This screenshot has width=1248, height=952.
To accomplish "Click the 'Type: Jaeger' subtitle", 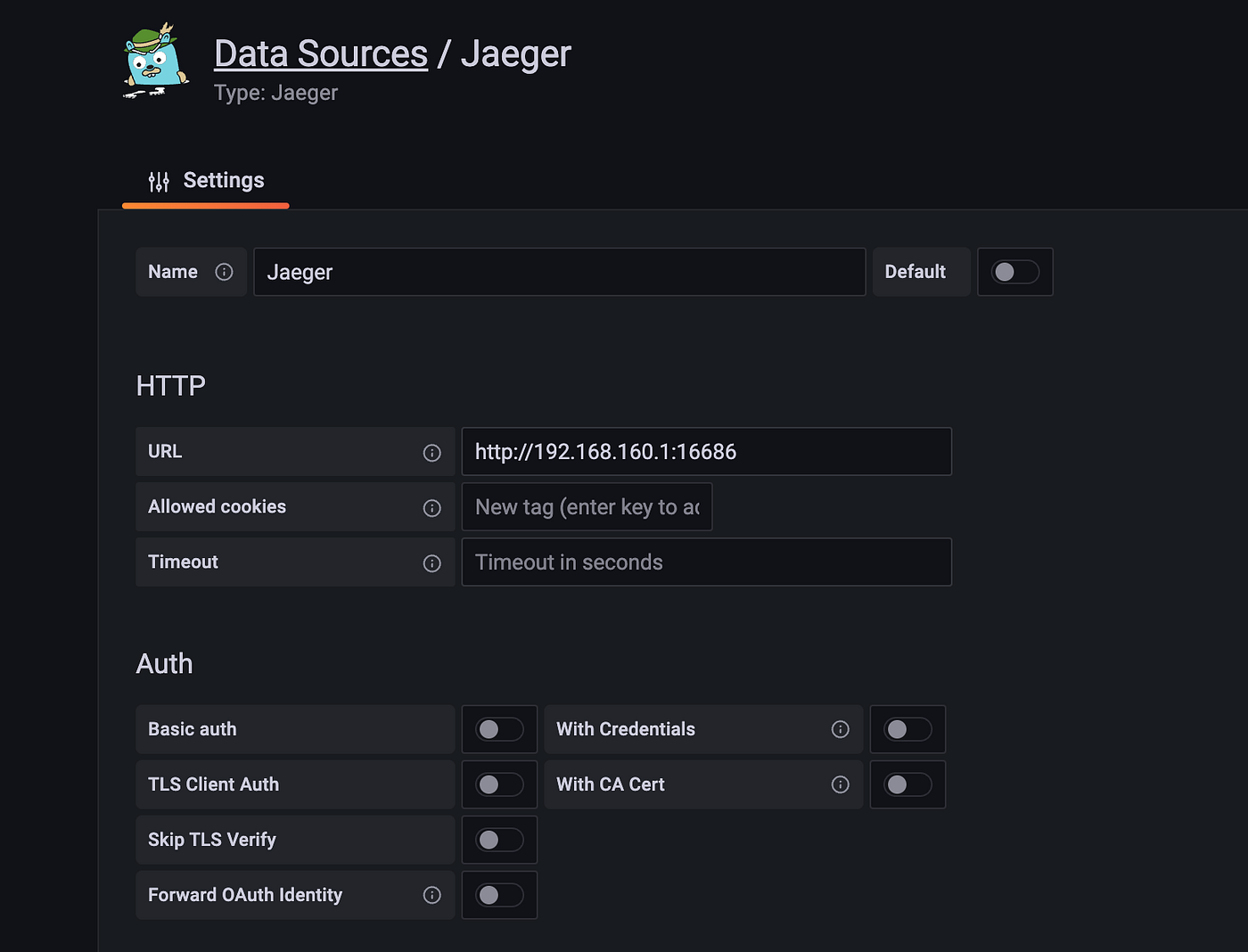I will (x=276, y=93).
